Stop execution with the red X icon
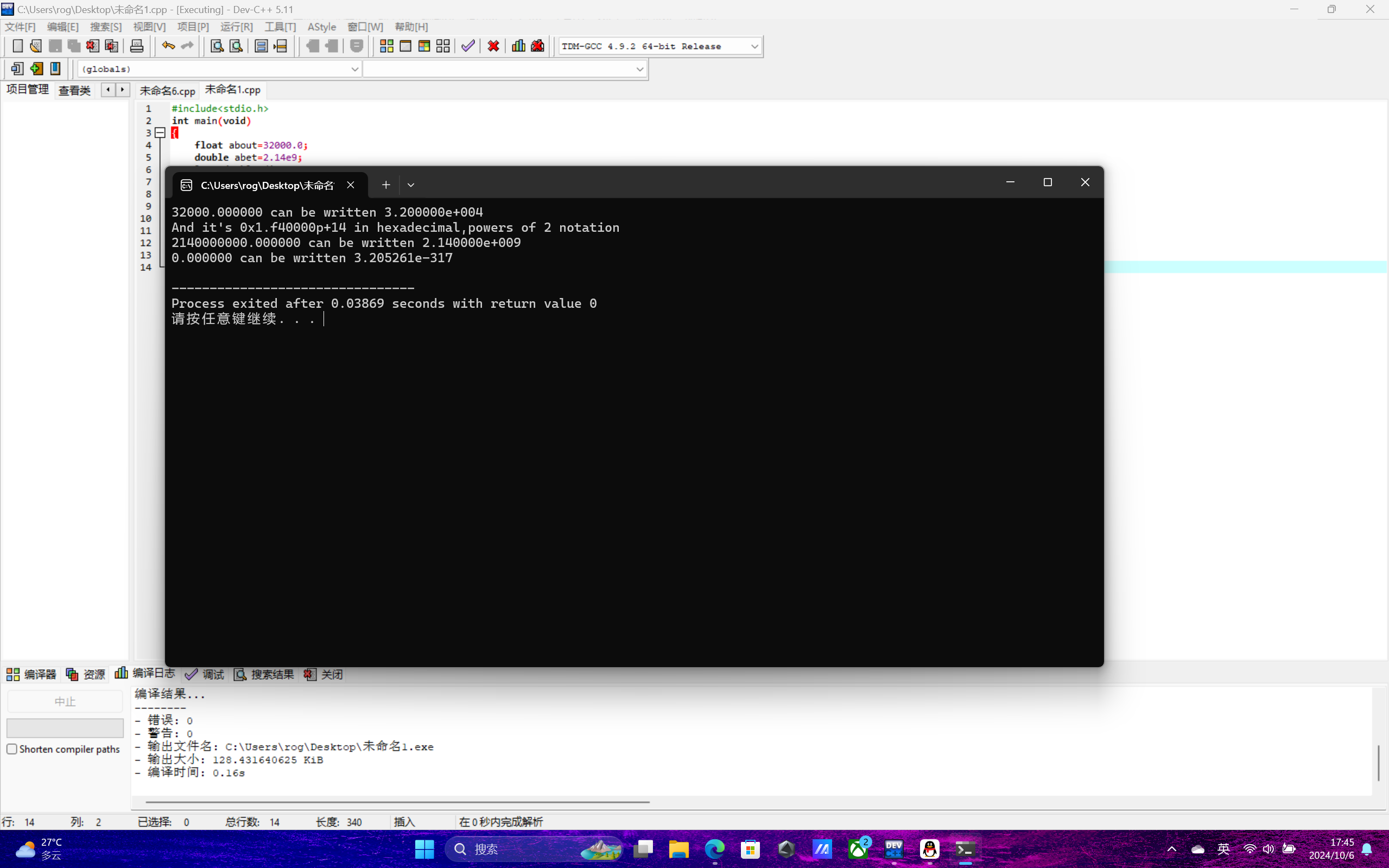Viewport: 1389px width, 868px height. [x=493, y=46]
